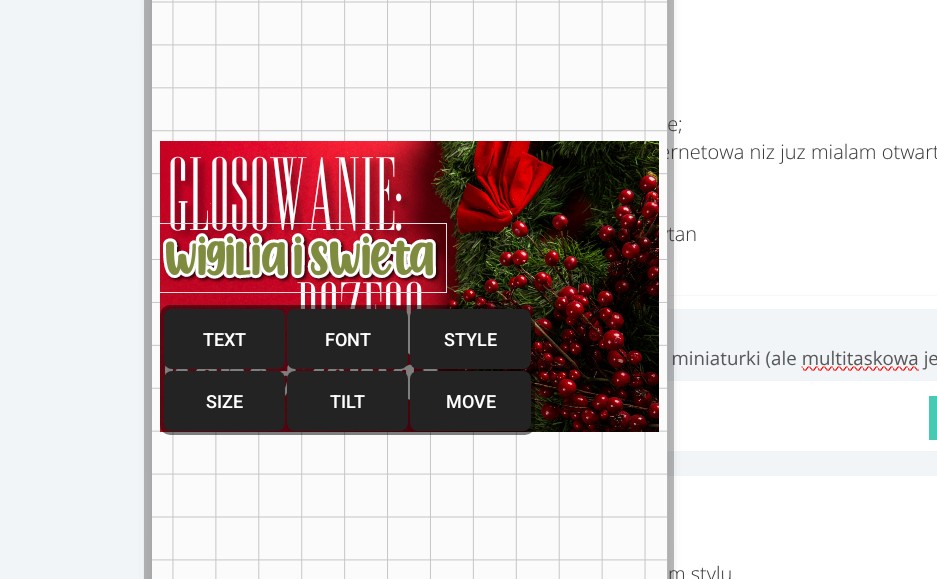Activate the MOVE tool button
This screenshot has height=579, width=937.
[x=470, y=402]
